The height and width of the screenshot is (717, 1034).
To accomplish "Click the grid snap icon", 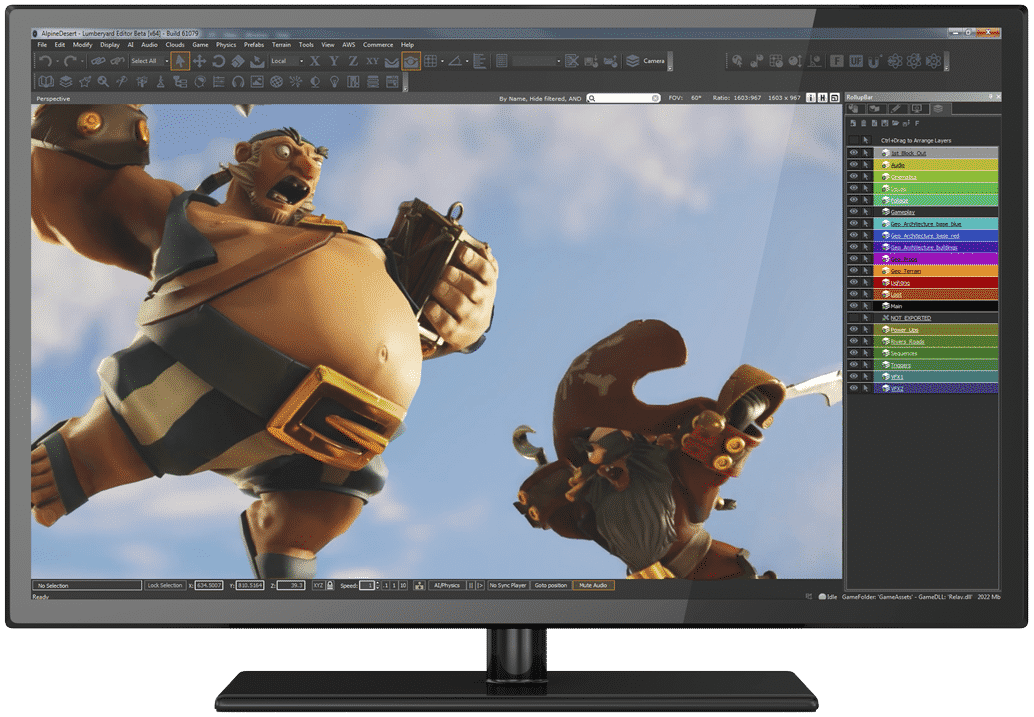I will click(x=431, y=61).
